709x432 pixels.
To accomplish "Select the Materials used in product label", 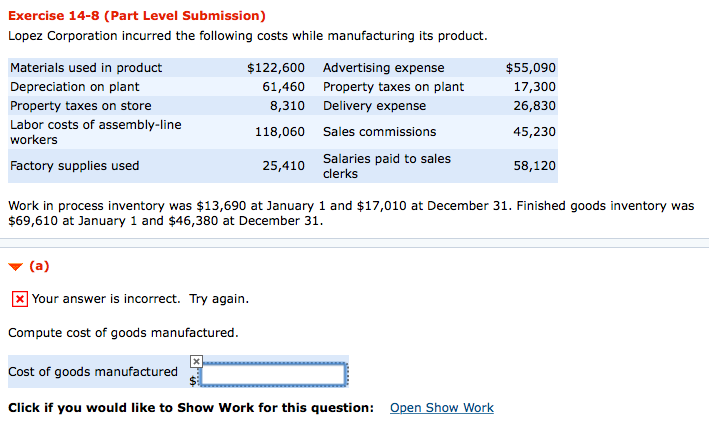I will (85, 68).
